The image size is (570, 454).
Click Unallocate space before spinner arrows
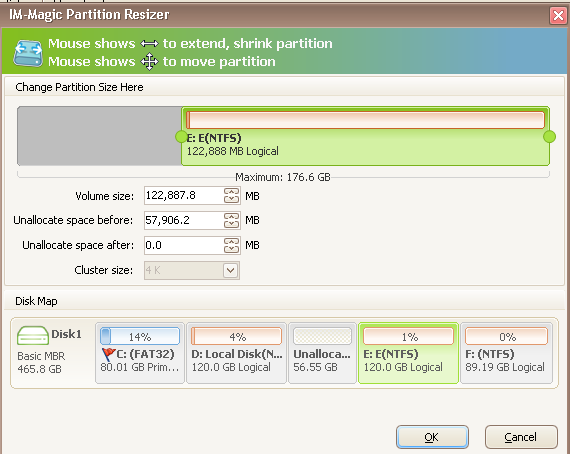pos(231,220)
